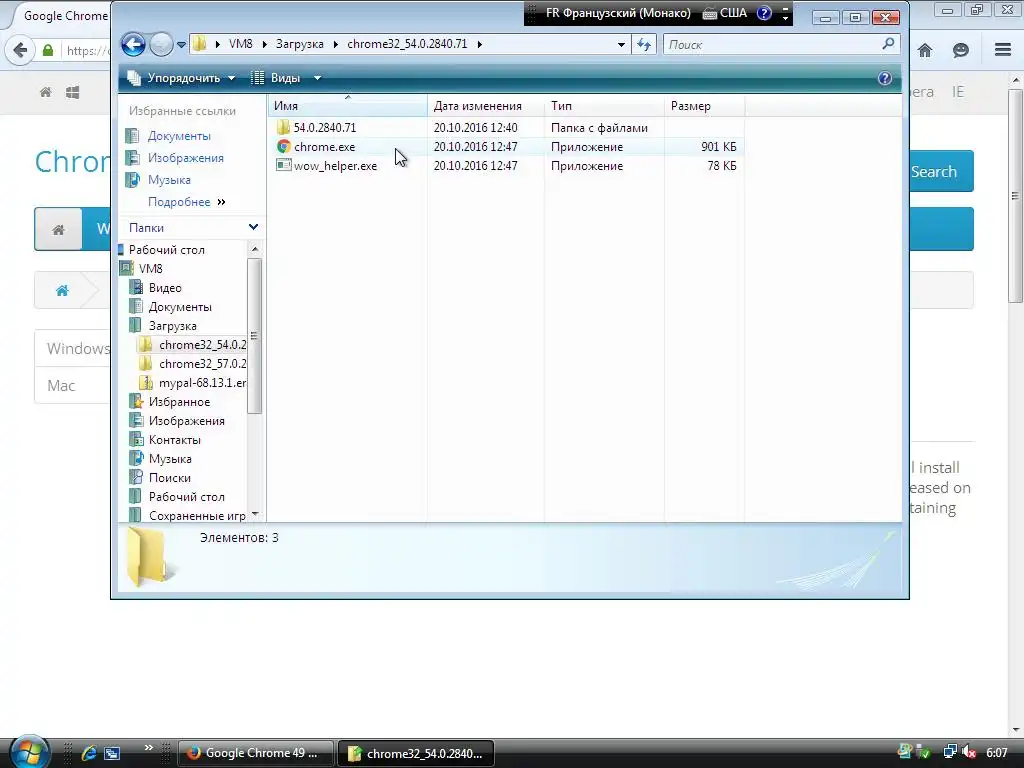Select Музыка in folder tree
1024x768 pixels.
[170, 458]
